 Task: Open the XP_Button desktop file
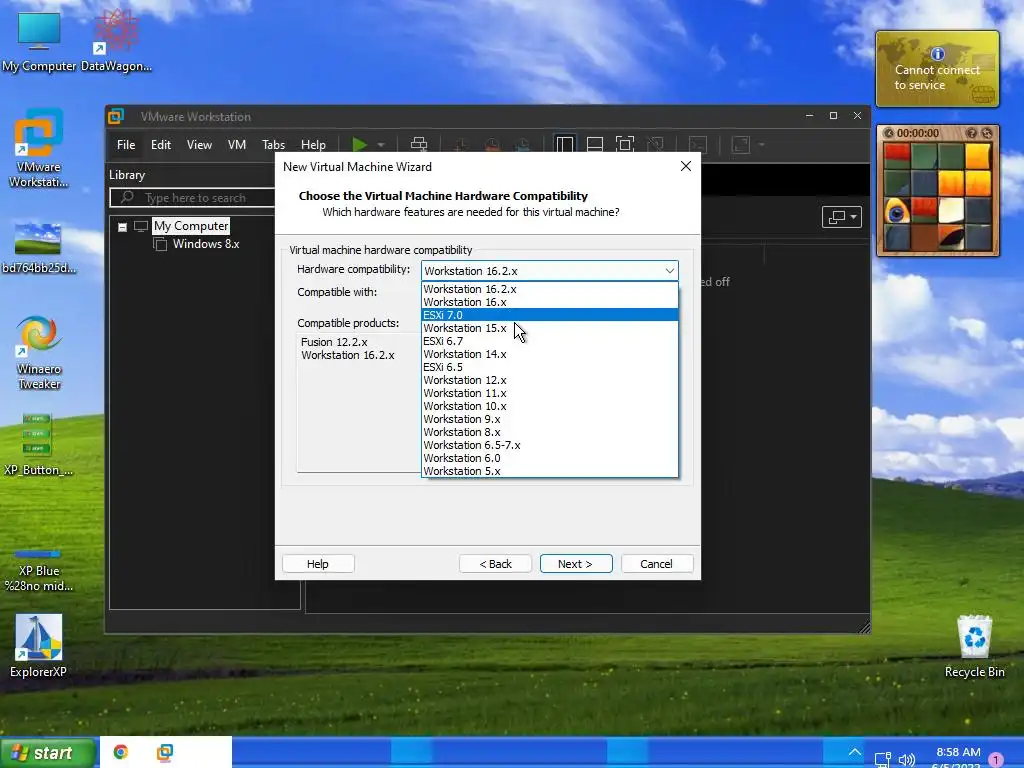tap(39, 444)
